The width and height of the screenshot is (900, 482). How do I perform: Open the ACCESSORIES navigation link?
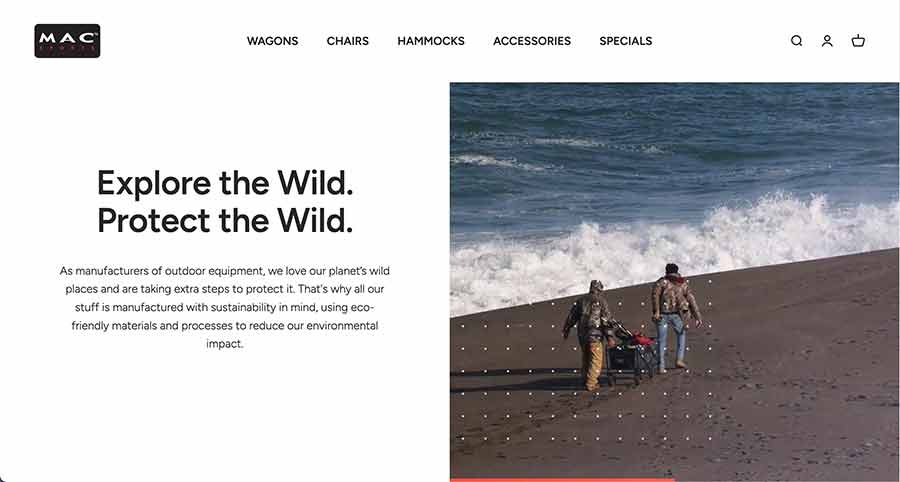click(532, 41)
